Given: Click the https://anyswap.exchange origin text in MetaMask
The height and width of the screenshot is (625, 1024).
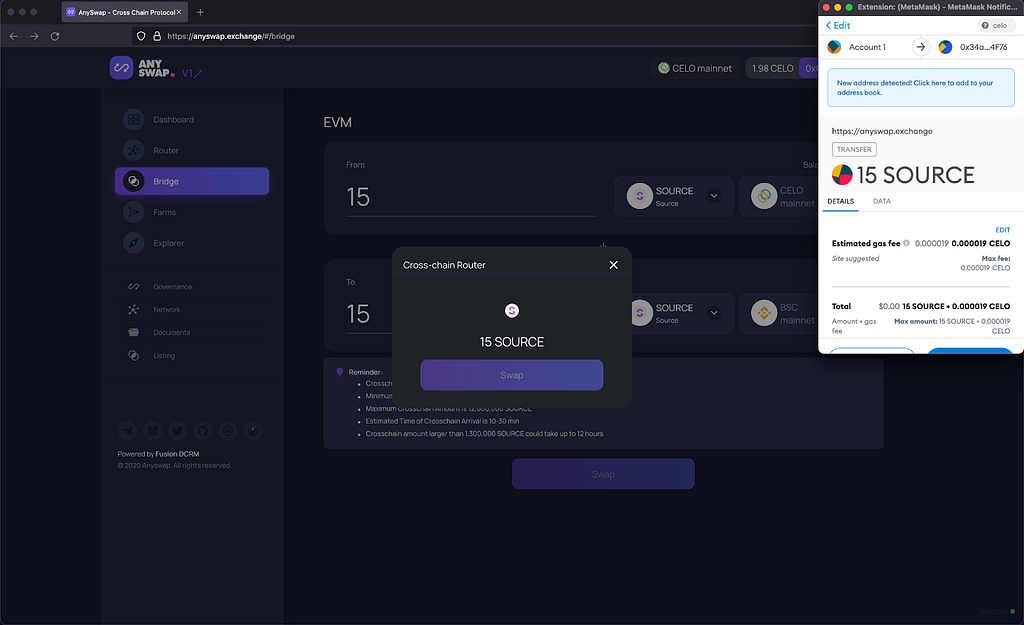Looking at the screenshot, I should tap(882, 131).
